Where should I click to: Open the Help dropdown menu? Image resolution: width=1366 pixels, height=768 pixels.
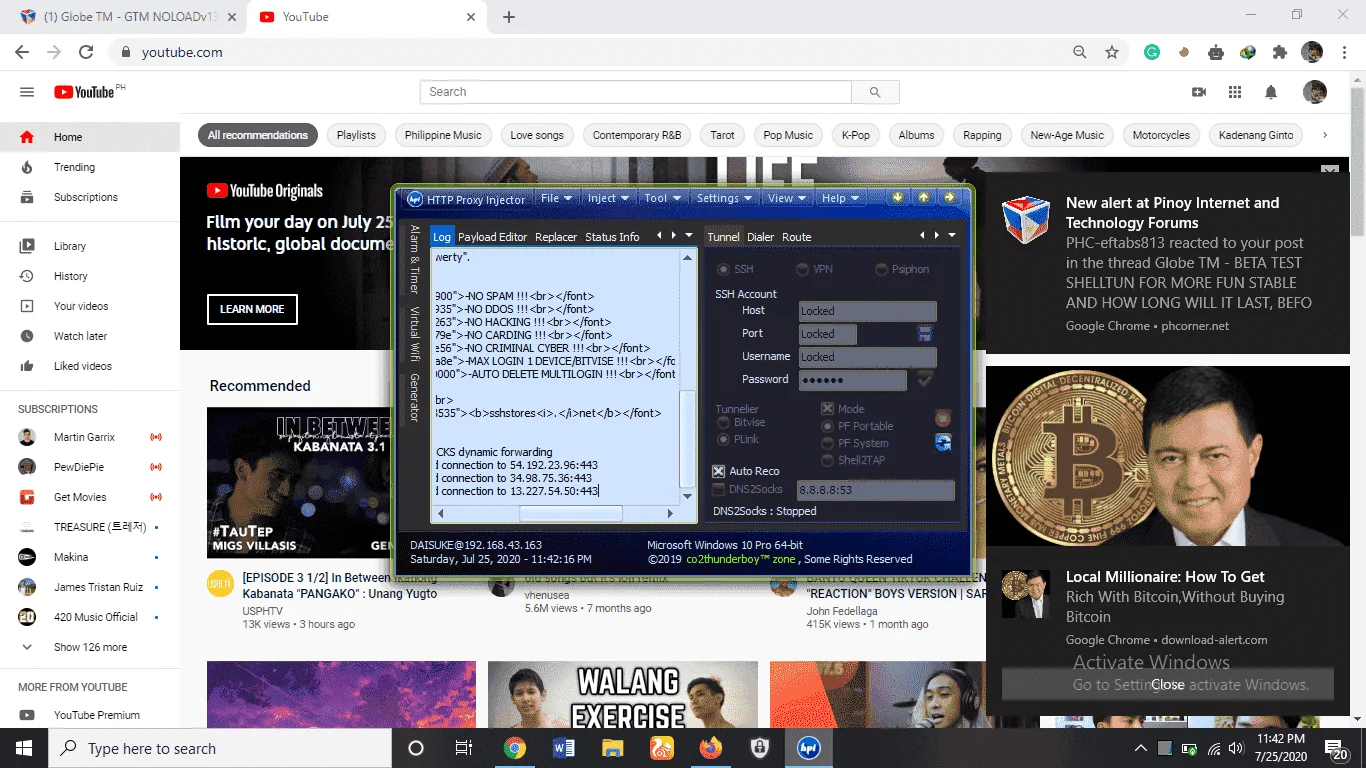[x=840, y=198]
